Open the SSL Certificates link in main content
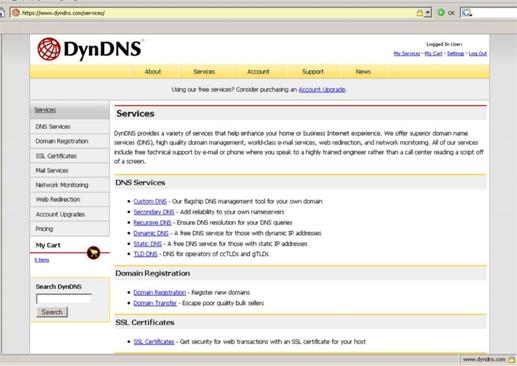The height and width of the screenshot is (366, 517). (154, 342)
